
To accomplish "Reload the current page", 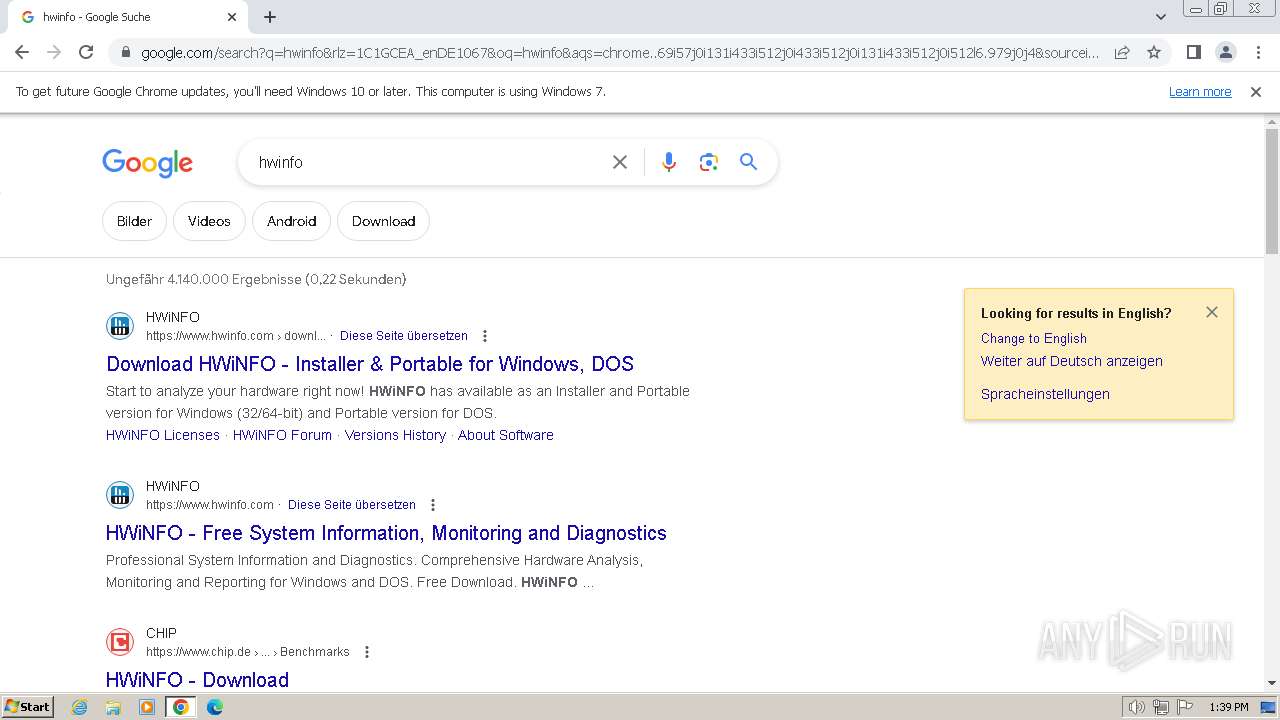I will point(86,52).
